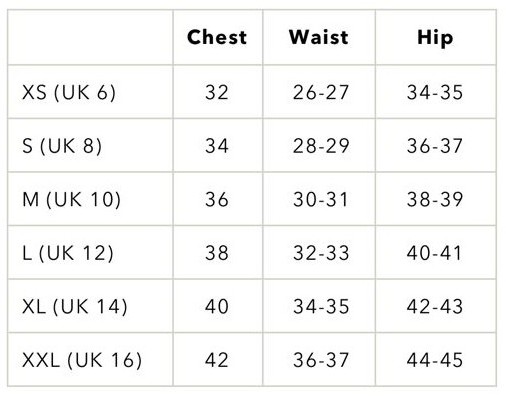This screenshot has height=396, width=506.
Task: Select the L (UK 12) row label
Action: click(68, 253)
